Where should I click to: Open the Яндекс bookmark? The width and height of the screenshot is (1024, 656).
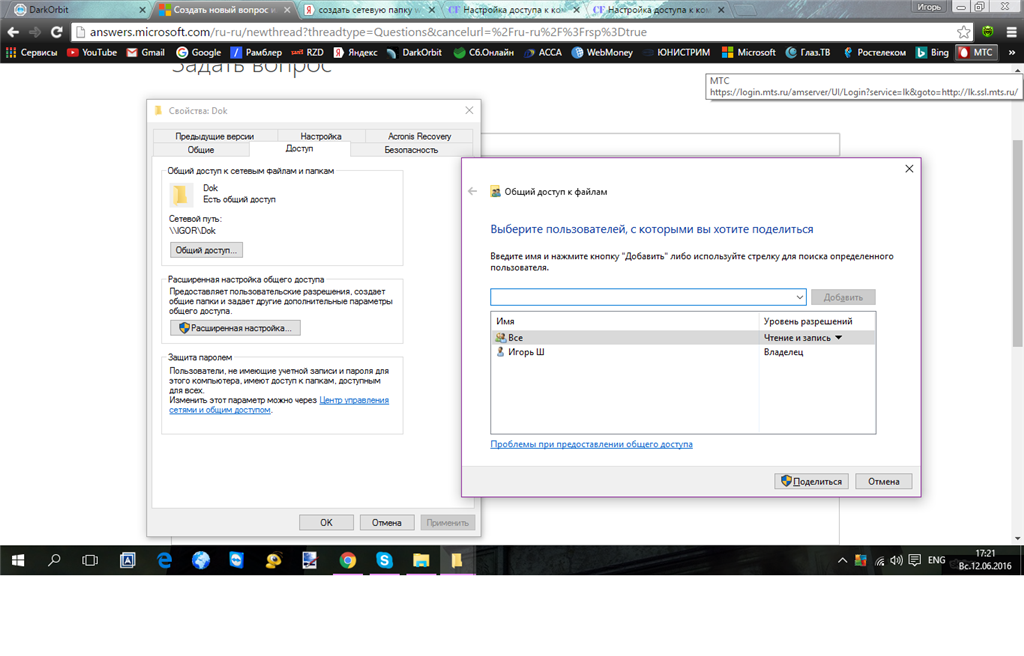coord(355,52)
